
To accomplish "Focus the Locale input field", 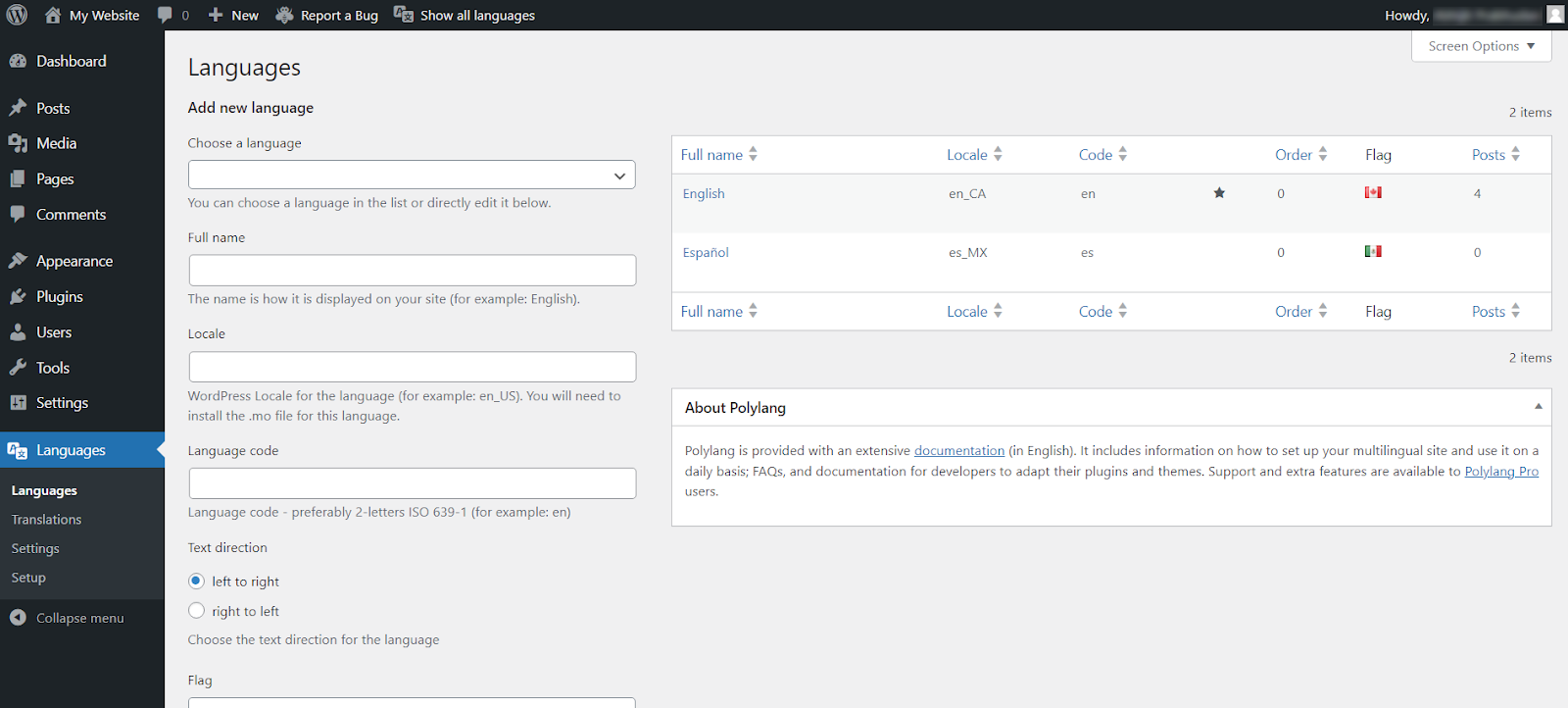I will point(412,367).
